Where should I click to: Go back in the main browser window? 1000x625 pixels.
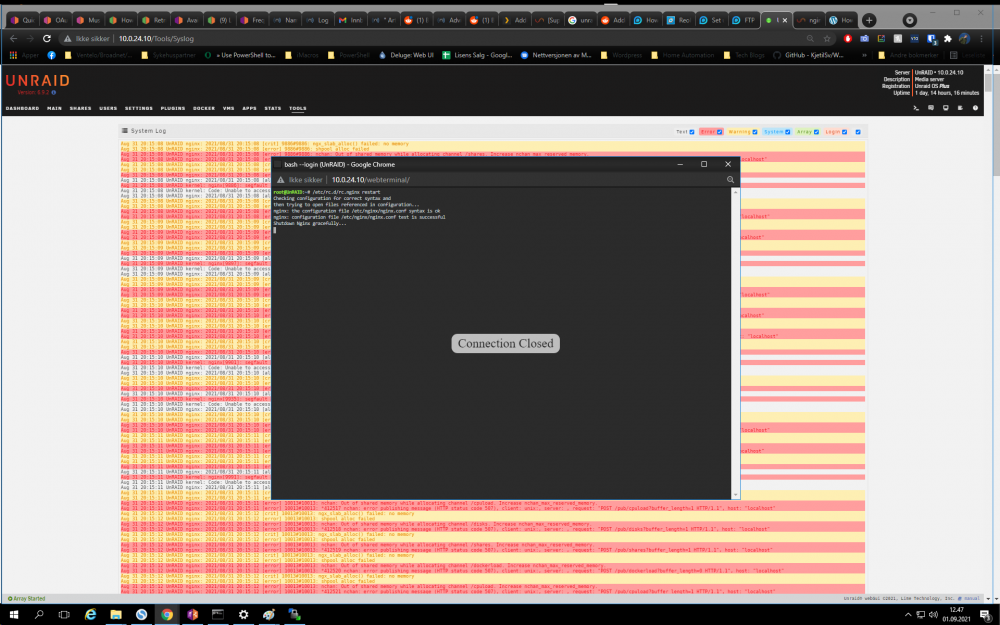(x=13, y=39)
